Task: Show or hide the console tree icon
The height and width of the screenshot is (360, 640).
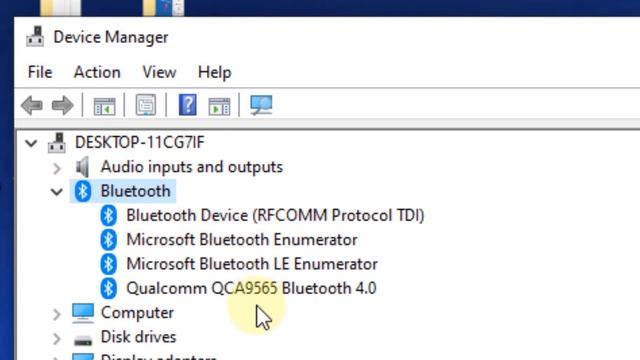Action: coord(104,105)
